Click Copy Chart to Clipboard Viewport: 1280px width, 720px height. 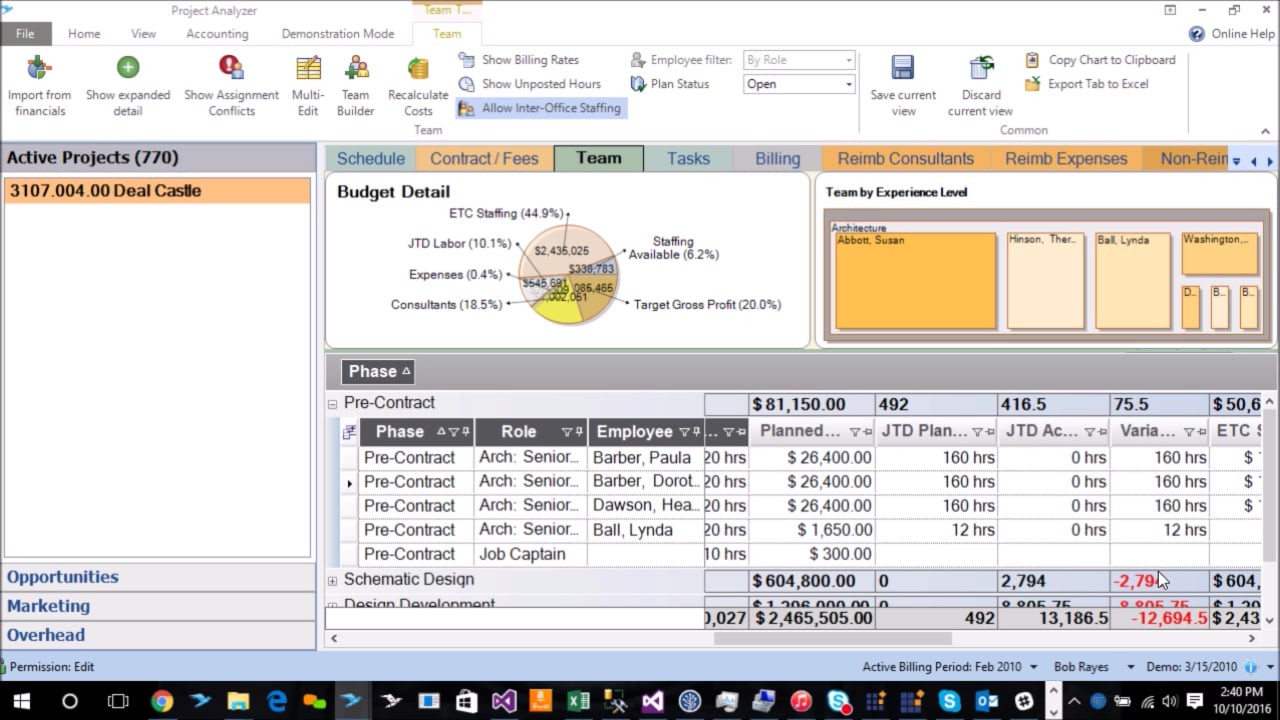(x=1100, y=60)
